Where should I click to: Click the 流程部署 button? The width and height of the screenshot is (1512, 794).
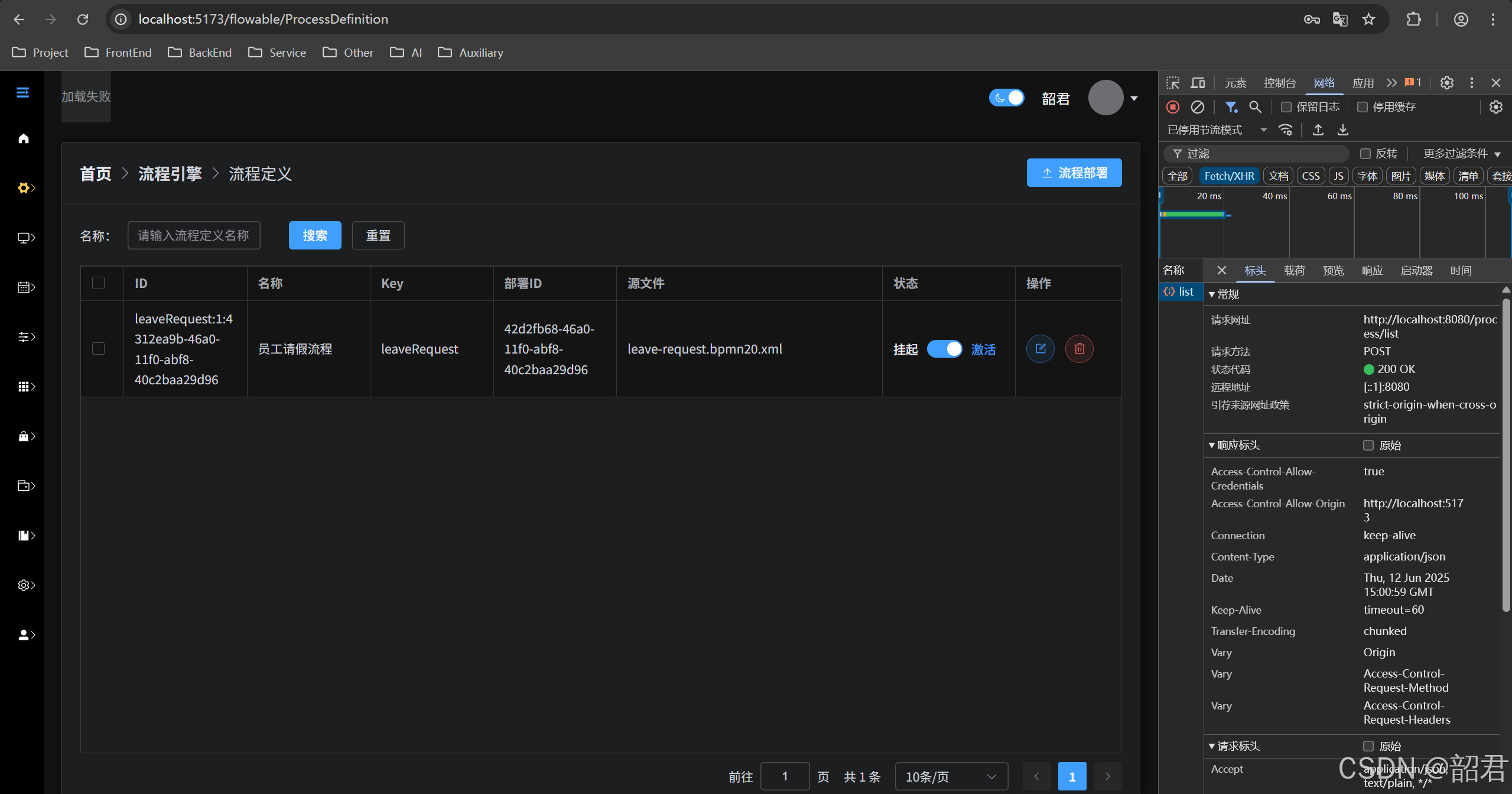(x=1074, y=173)
